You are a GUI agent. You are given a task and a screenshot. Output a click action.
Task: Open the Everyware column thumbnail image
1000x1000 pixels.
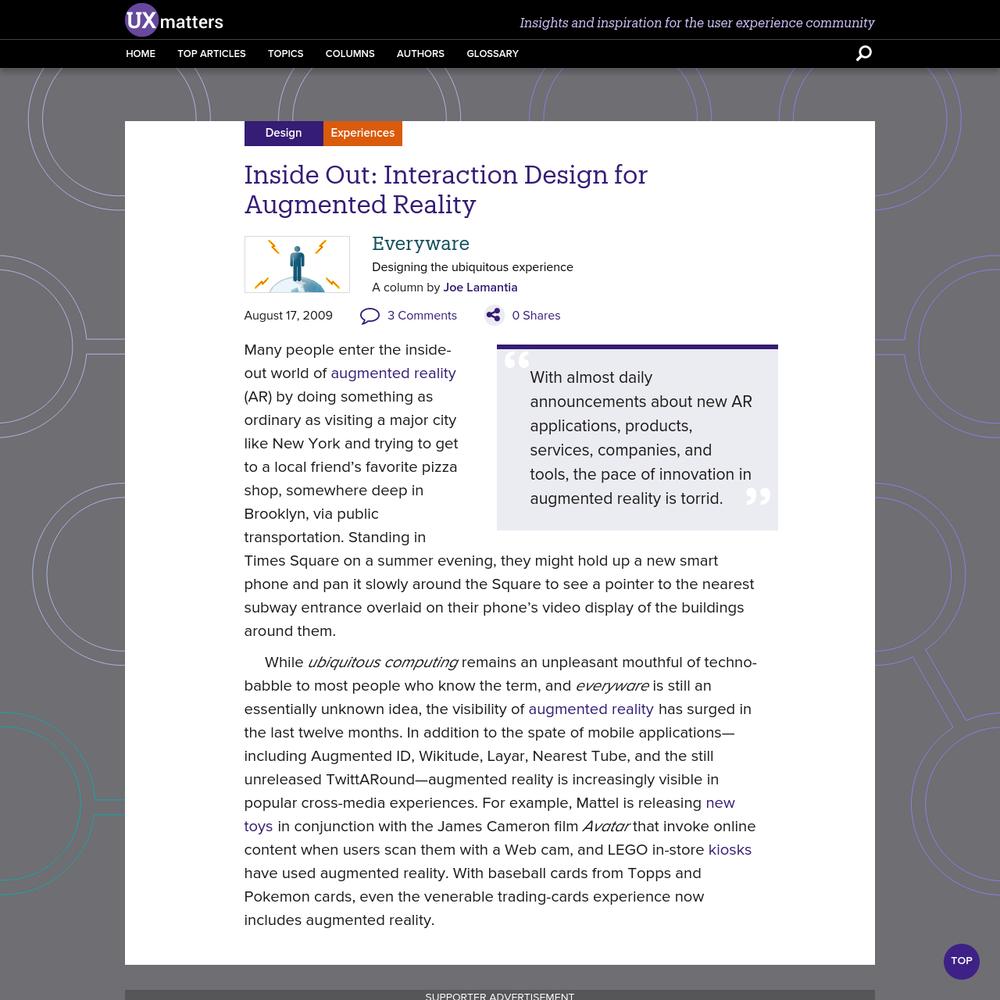(x=297, y=265)
